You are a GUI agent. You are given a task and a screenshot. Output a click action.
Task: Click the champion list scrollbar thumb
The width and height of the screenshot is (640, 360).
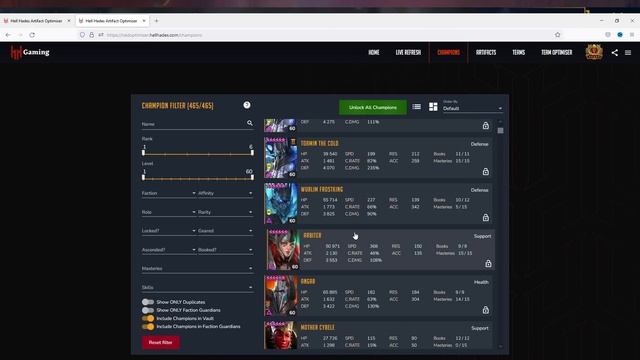500,131
